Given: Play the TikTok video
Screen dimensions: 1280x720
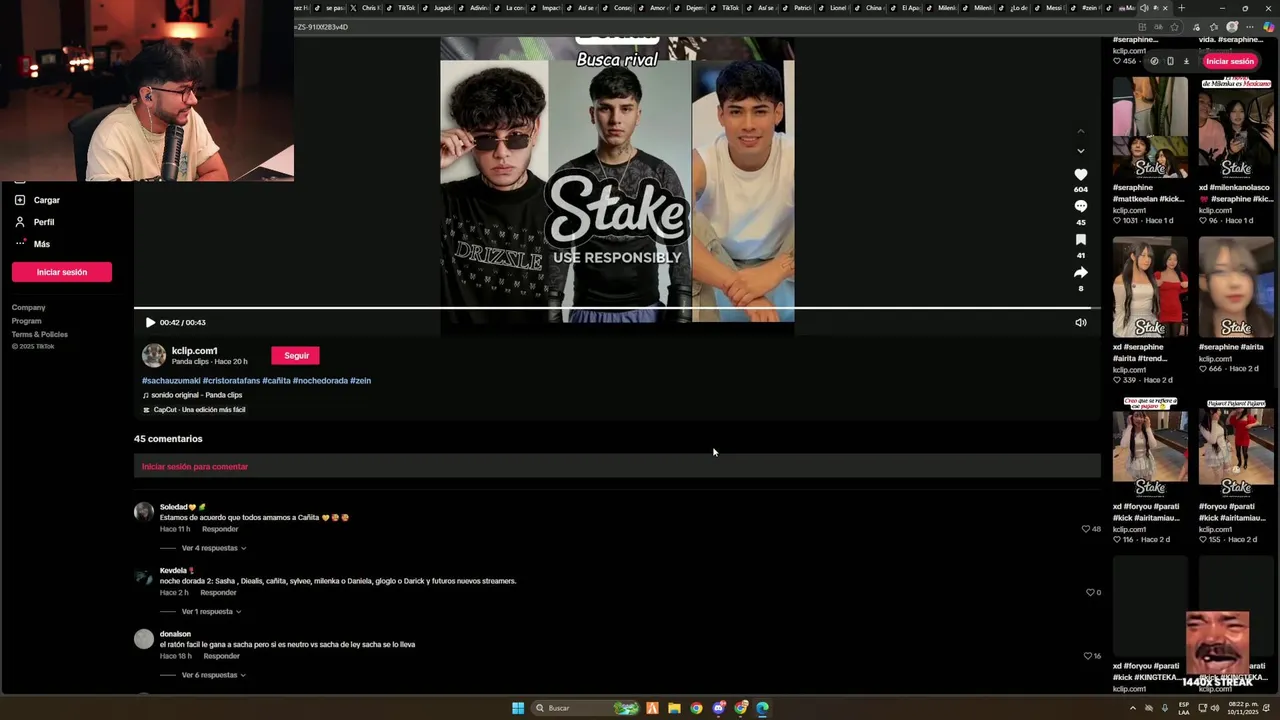Looking at the screenshot, I should (150, 323).
